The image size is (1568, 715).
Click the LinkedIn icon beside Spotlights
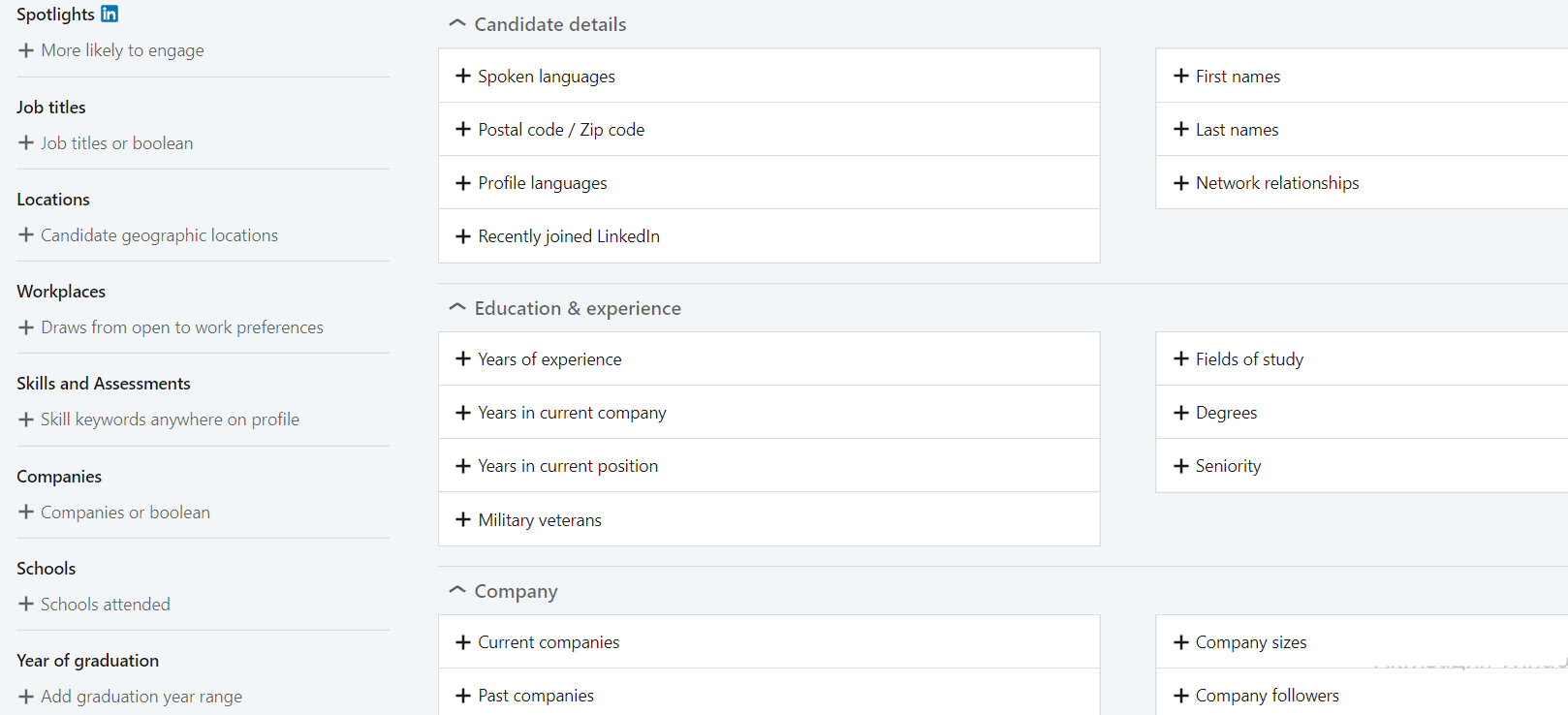click(110, 14)
